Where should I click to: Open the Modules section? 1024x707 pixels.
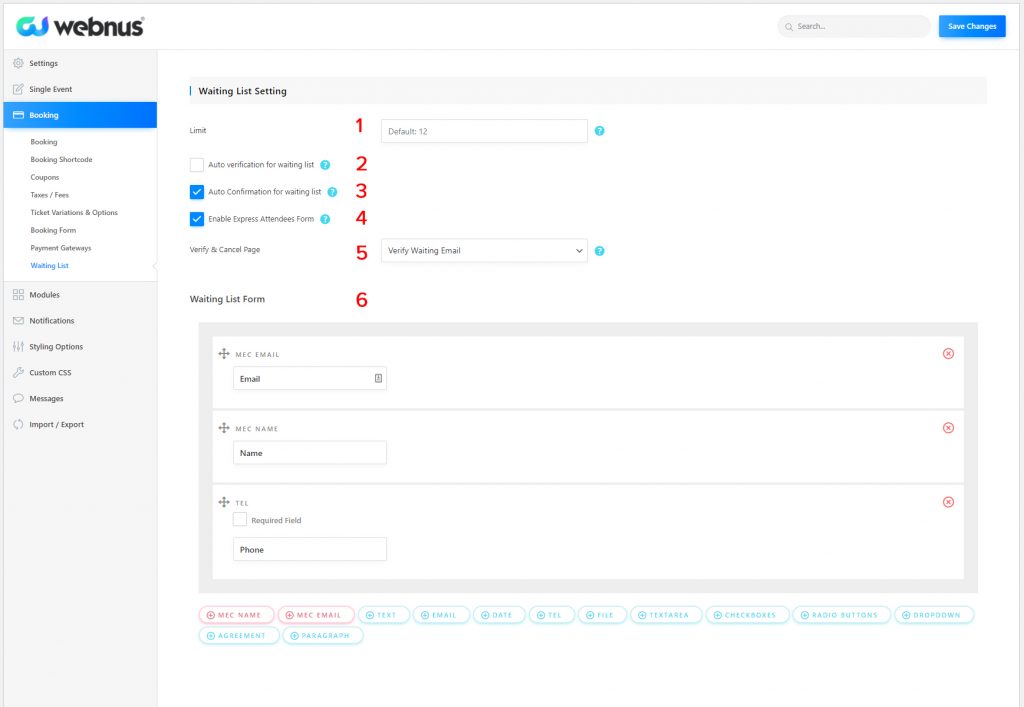tap(44, 294)
